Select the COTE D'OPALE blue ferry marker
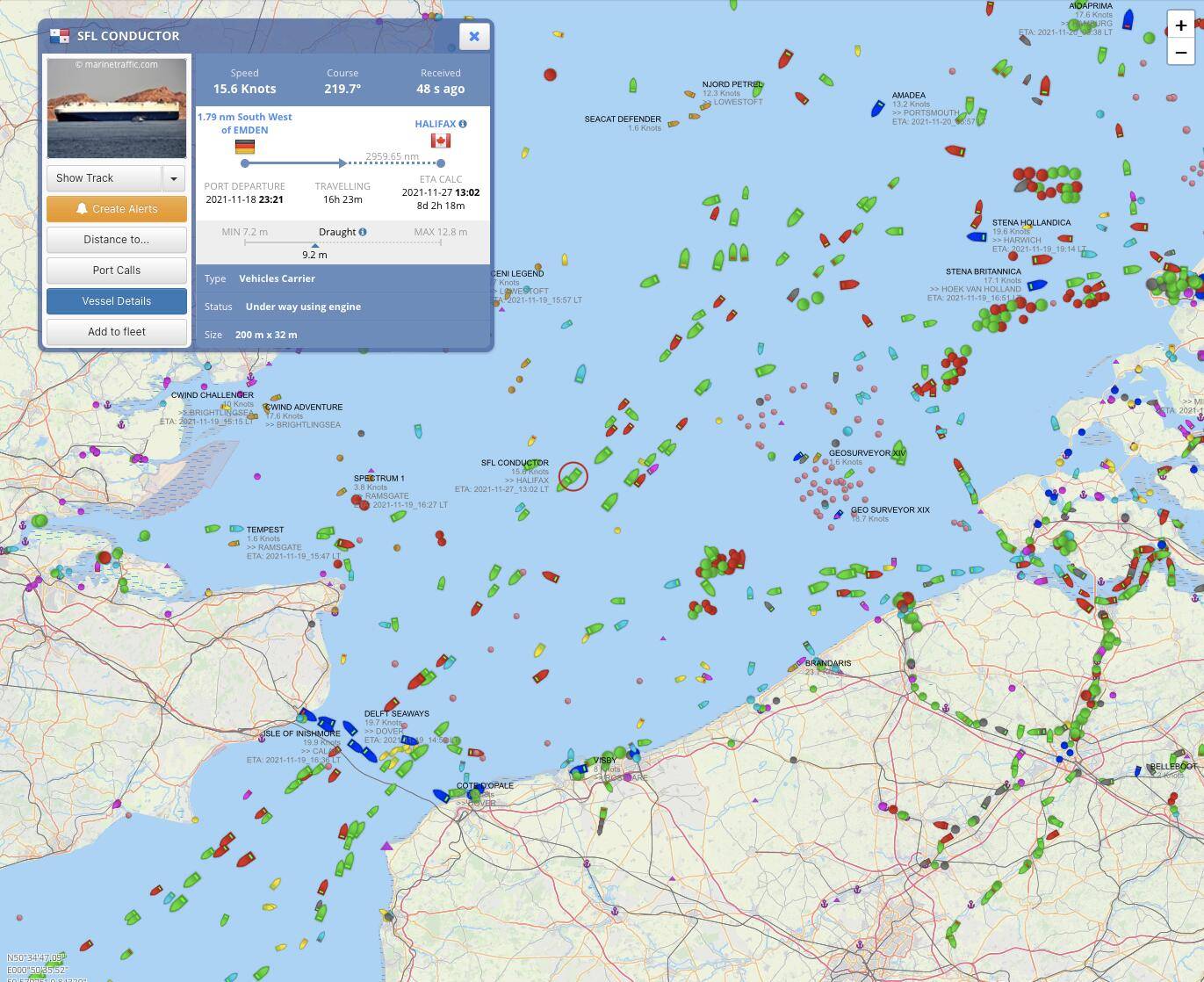Screen dimensions: 1204x982 (442, 796)
